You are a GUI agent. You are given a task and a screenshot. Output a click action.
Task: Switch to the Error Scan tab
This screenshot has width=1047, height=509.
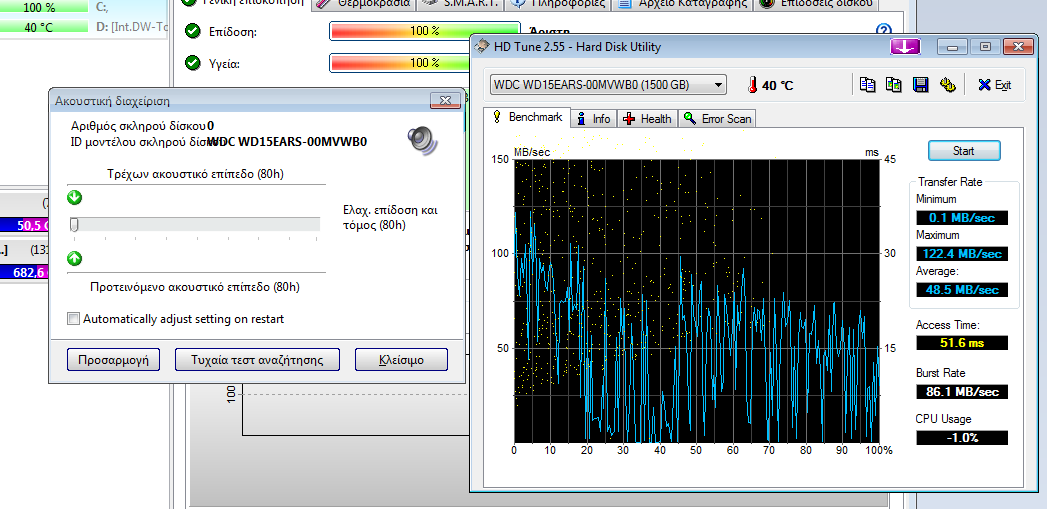tap(717, 119)
